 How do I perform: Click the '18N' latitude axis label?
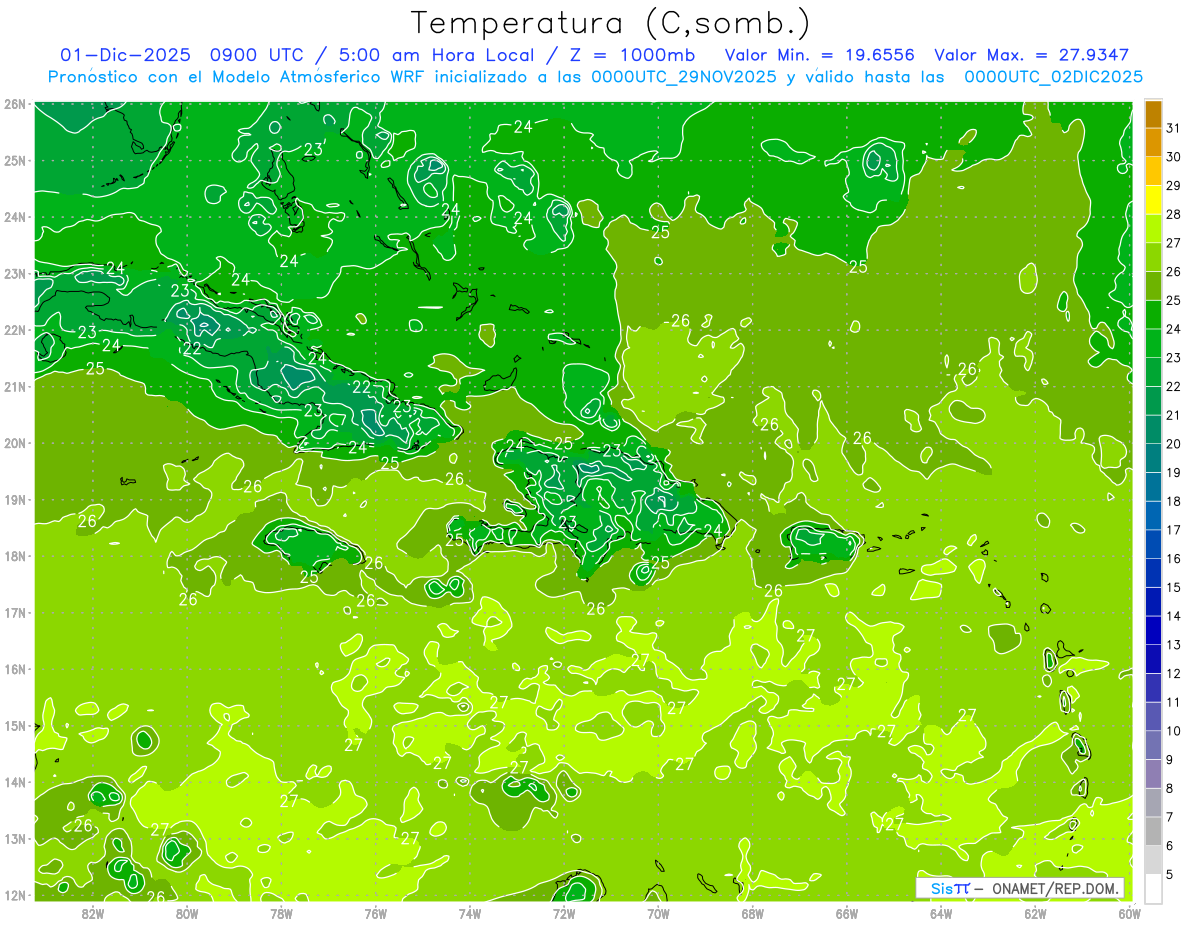point(15,556)
